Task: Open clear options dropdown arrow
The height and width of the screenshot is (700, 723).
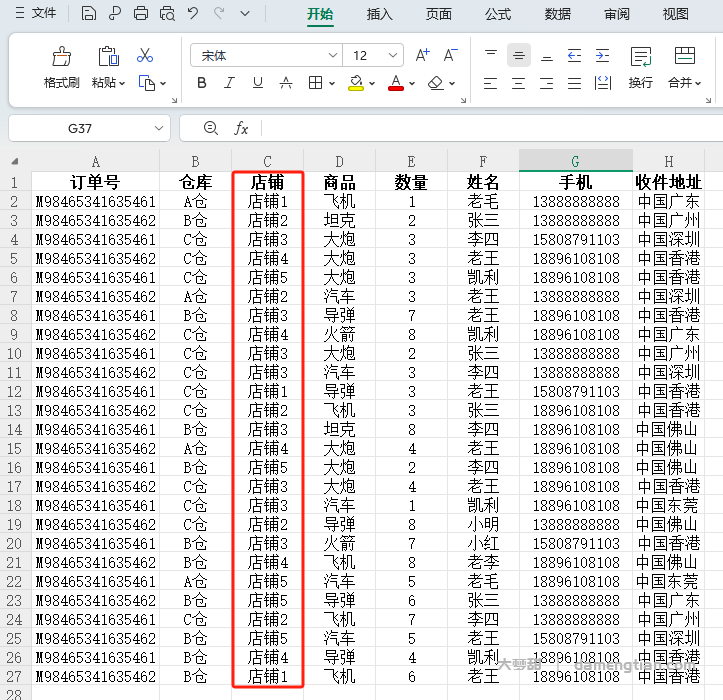Action: point(452,83)
